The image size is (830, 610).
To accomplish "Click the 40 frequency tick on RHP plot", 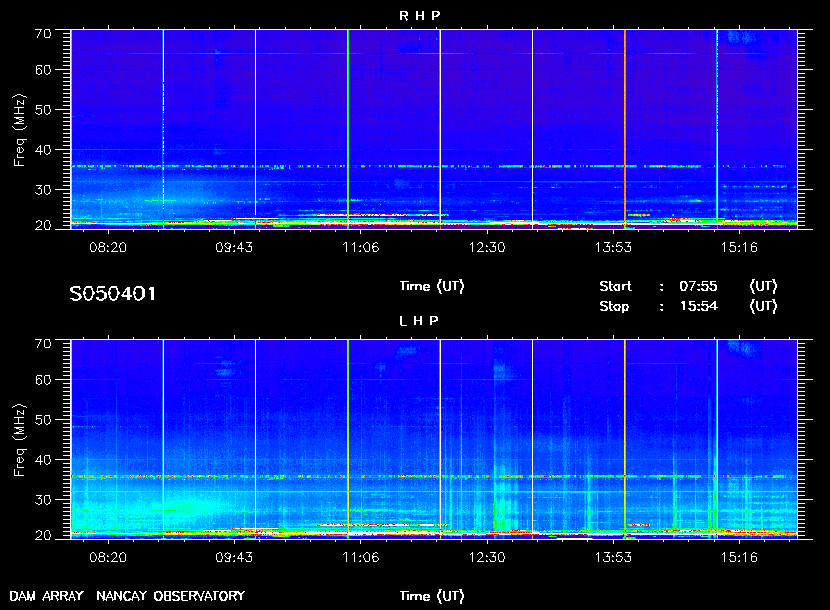I will pyautogui.click(x=43, y=150).
